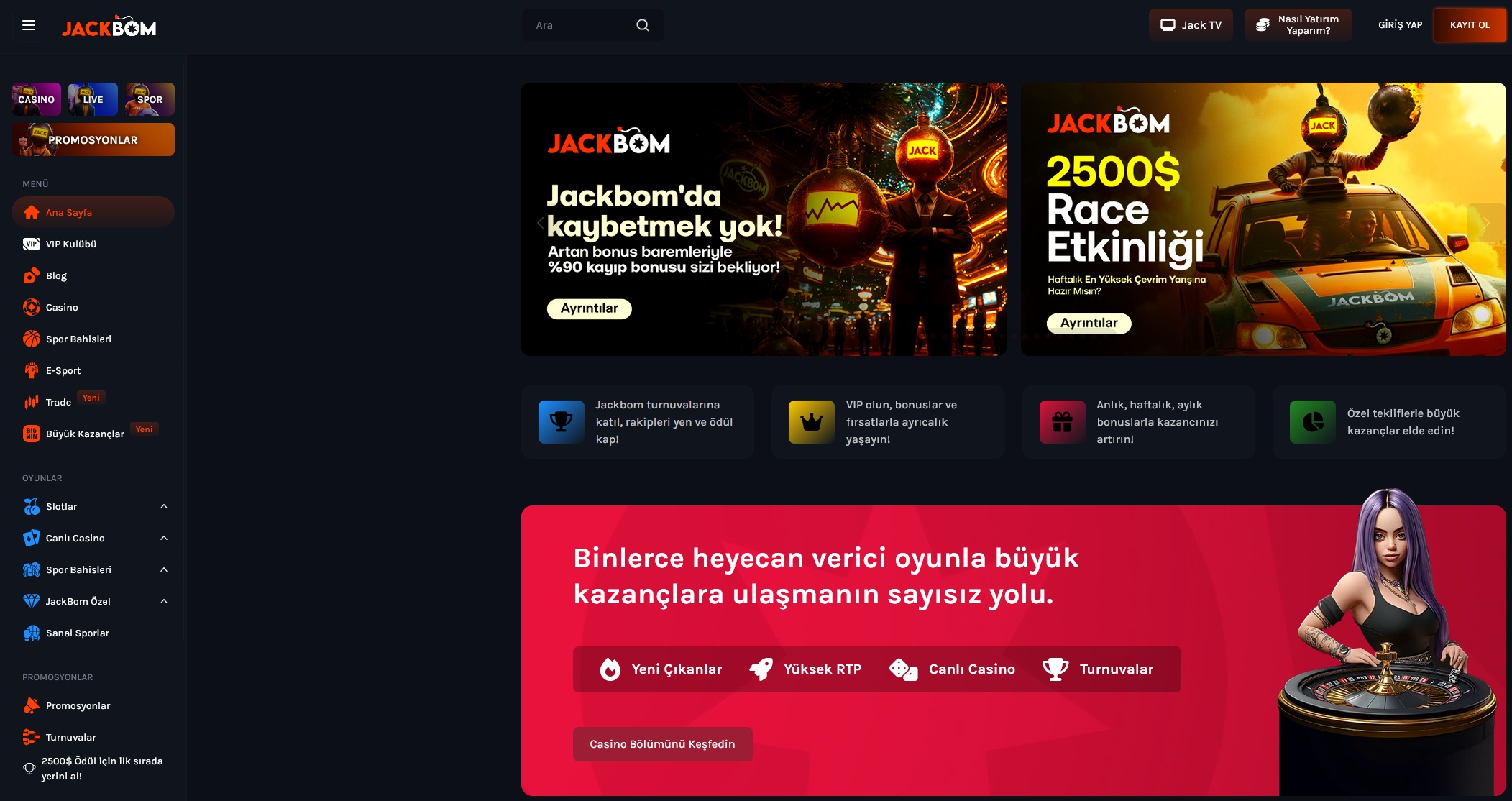
Task: Click the Sanal Sporlar icon
Action: (31, 633)
